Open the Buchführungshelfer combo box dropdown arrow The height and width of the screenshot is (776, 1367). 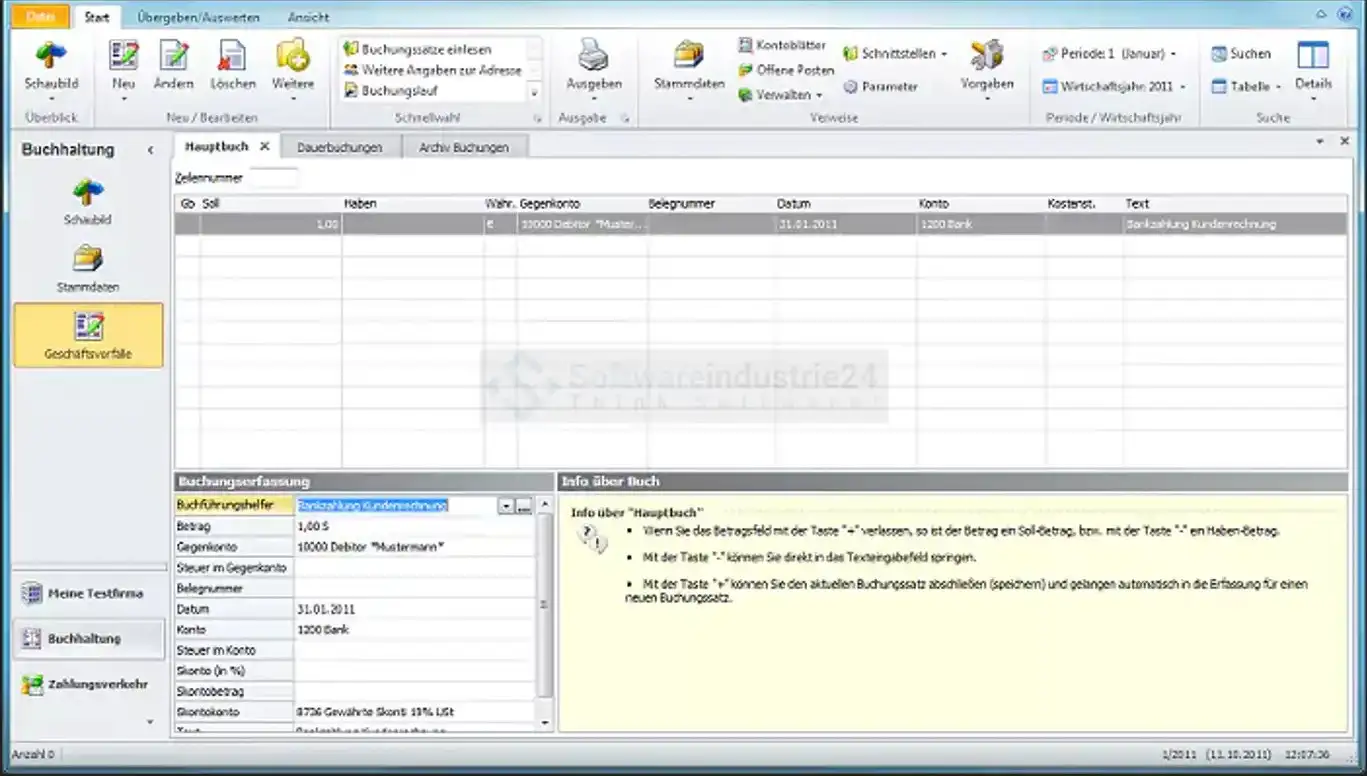[x=506, y=506]
